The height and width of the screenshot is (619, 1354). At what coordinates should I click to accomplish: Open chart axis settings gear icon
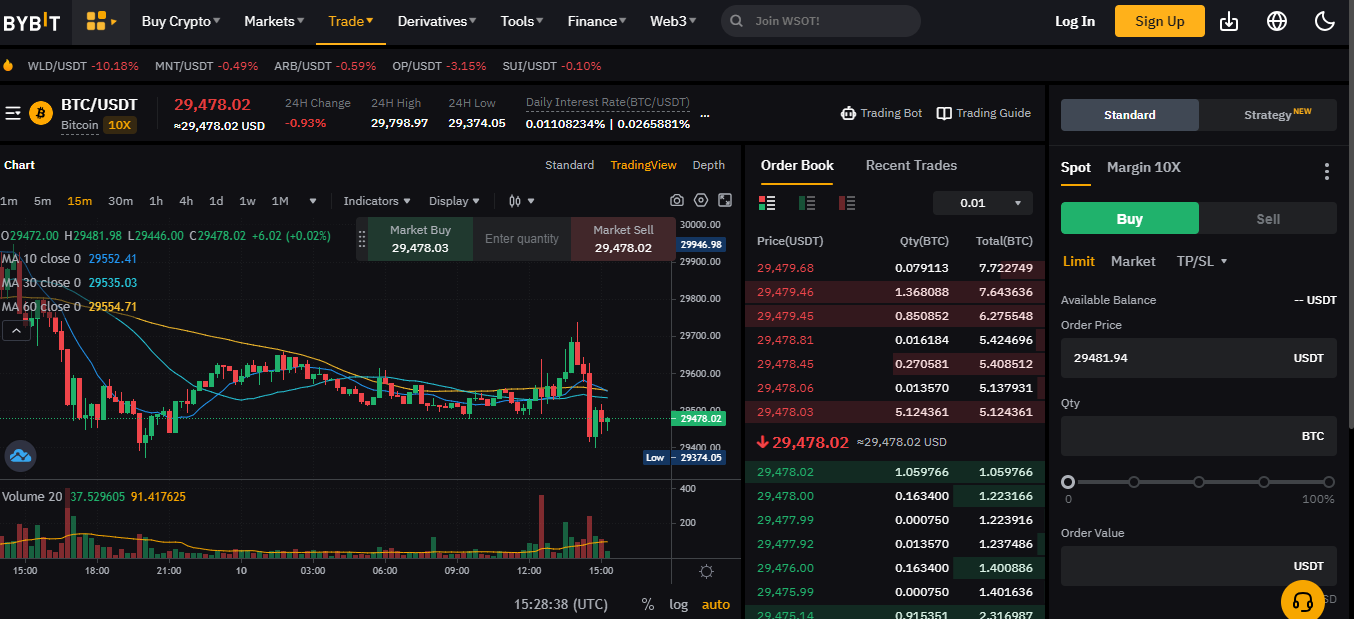[707, 572]
